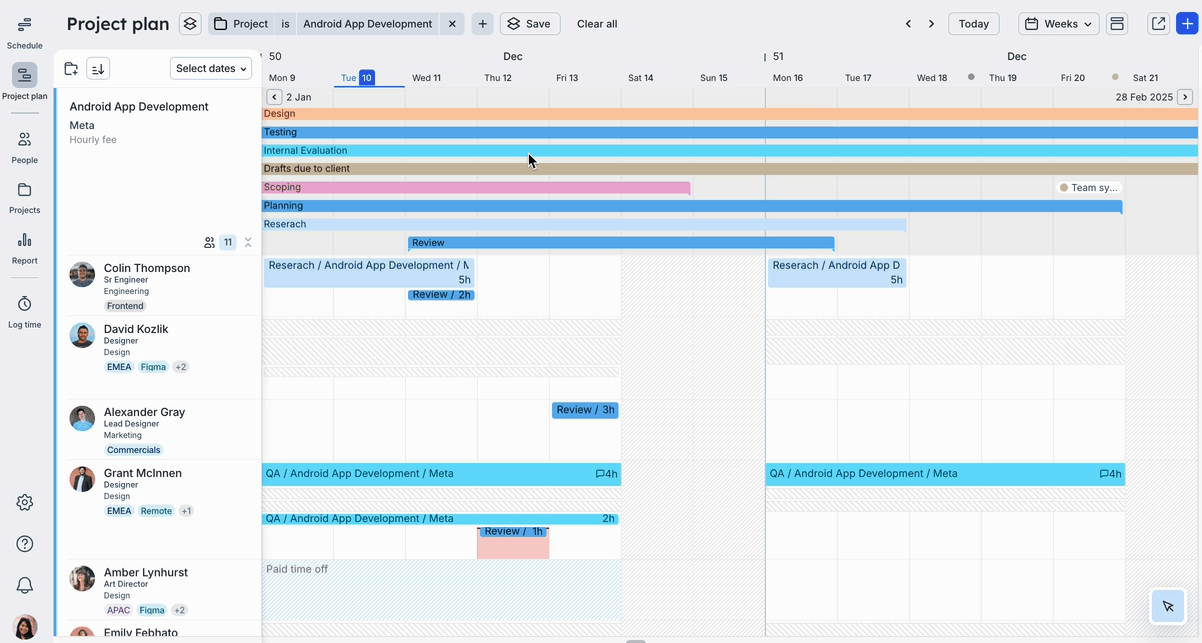Click the share/export icon in top bar
Screen dimensions: 1202x643
tap(1158, 24)
